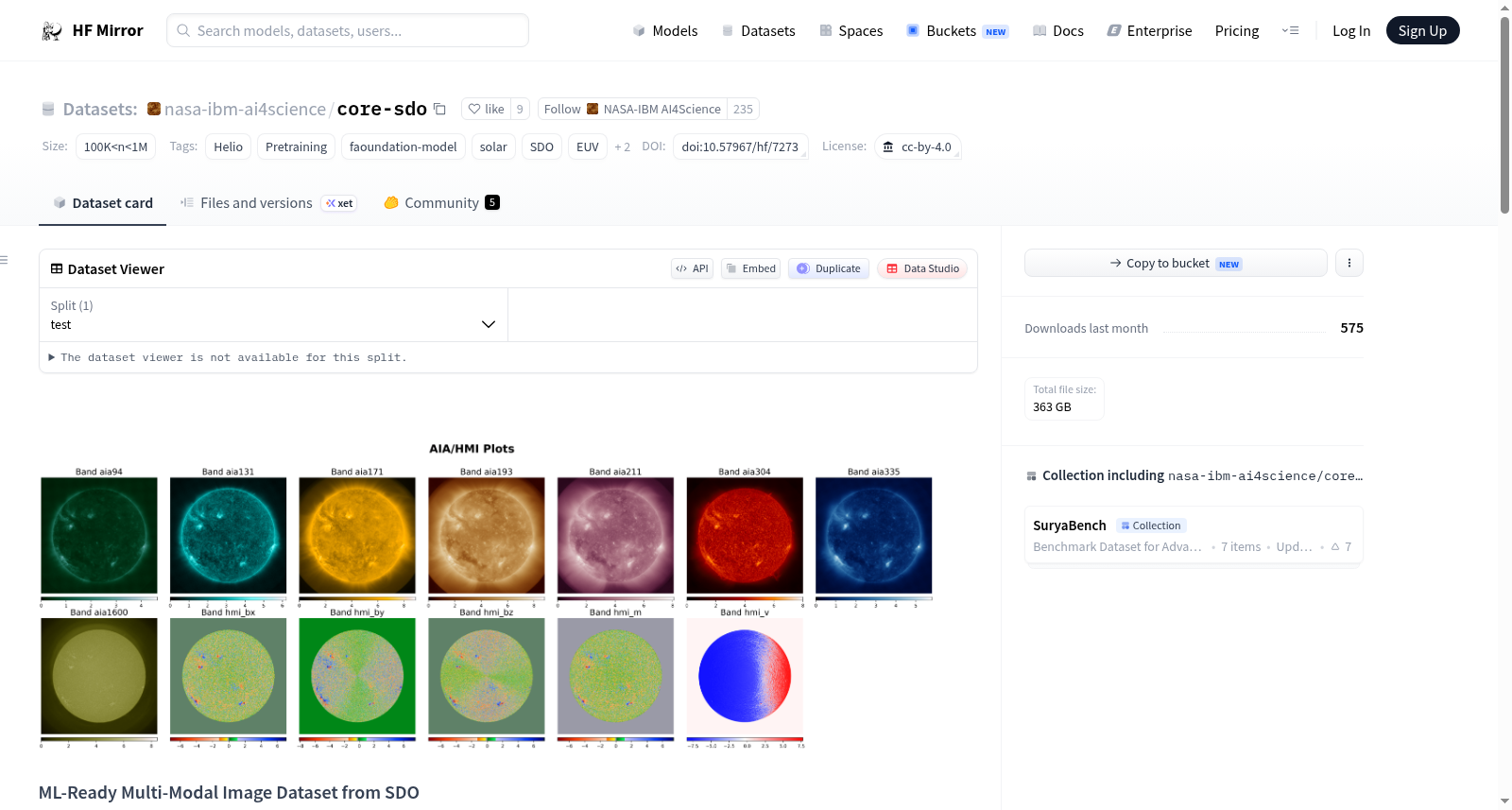Toggle the left sidebar outline icon
The width and height of the screenshot is (1512, 810).
(x=4, y=260)
